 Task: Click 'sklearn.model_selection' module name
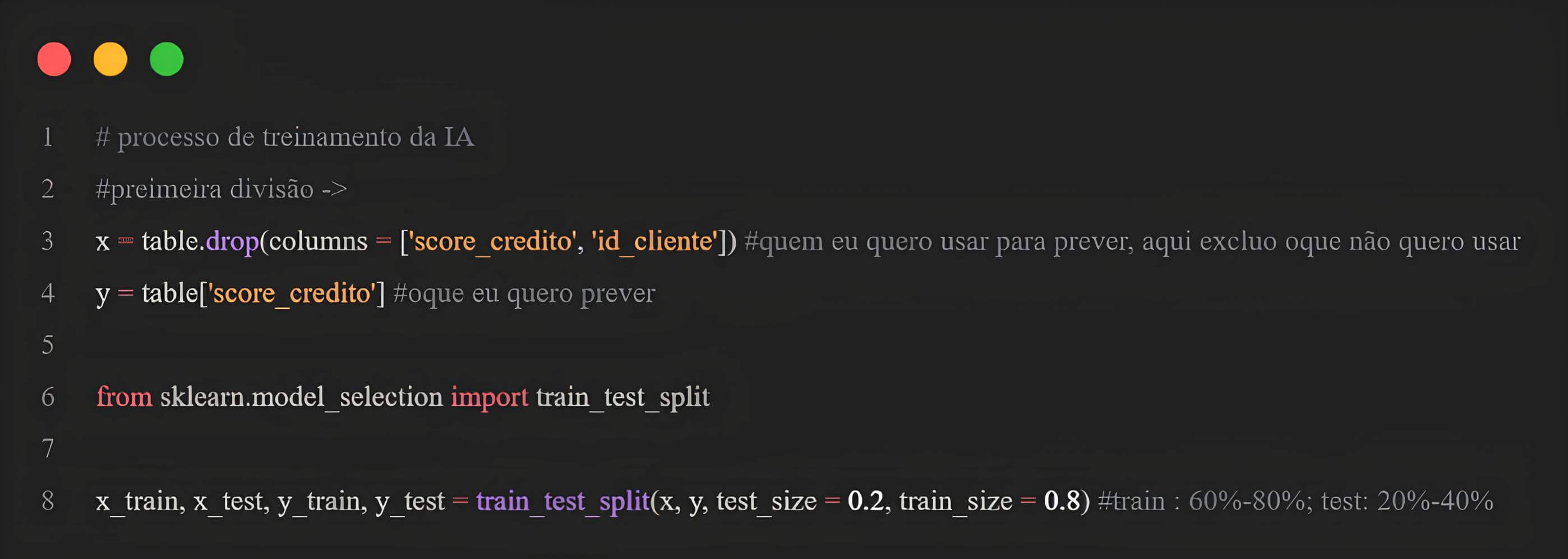pyautogui.click(x=301, y=397)
